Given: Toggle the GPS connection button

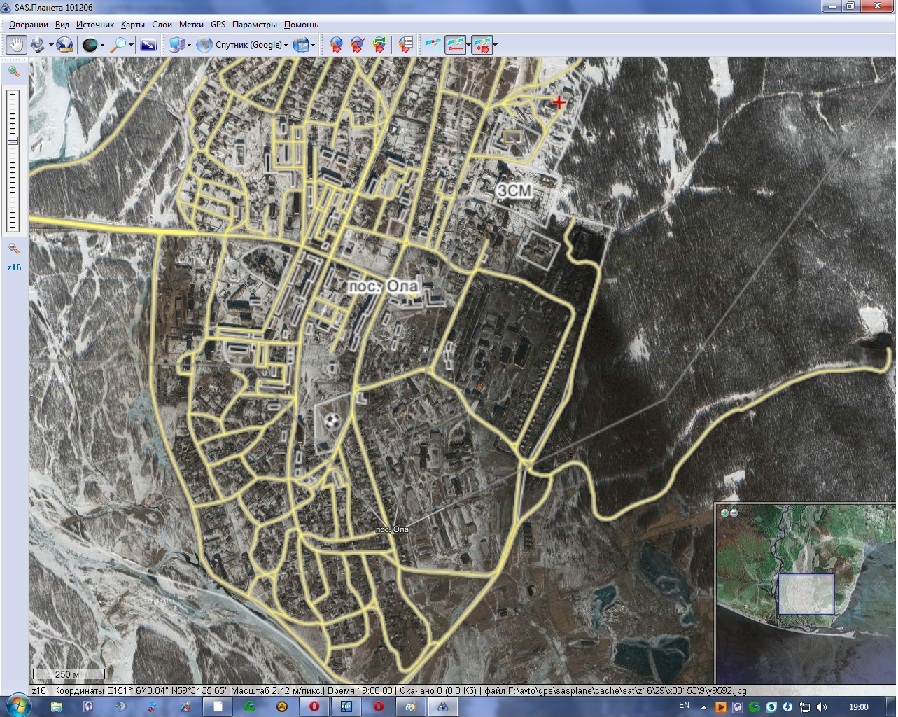Looking at the screenshot, I should pos(432,44).
